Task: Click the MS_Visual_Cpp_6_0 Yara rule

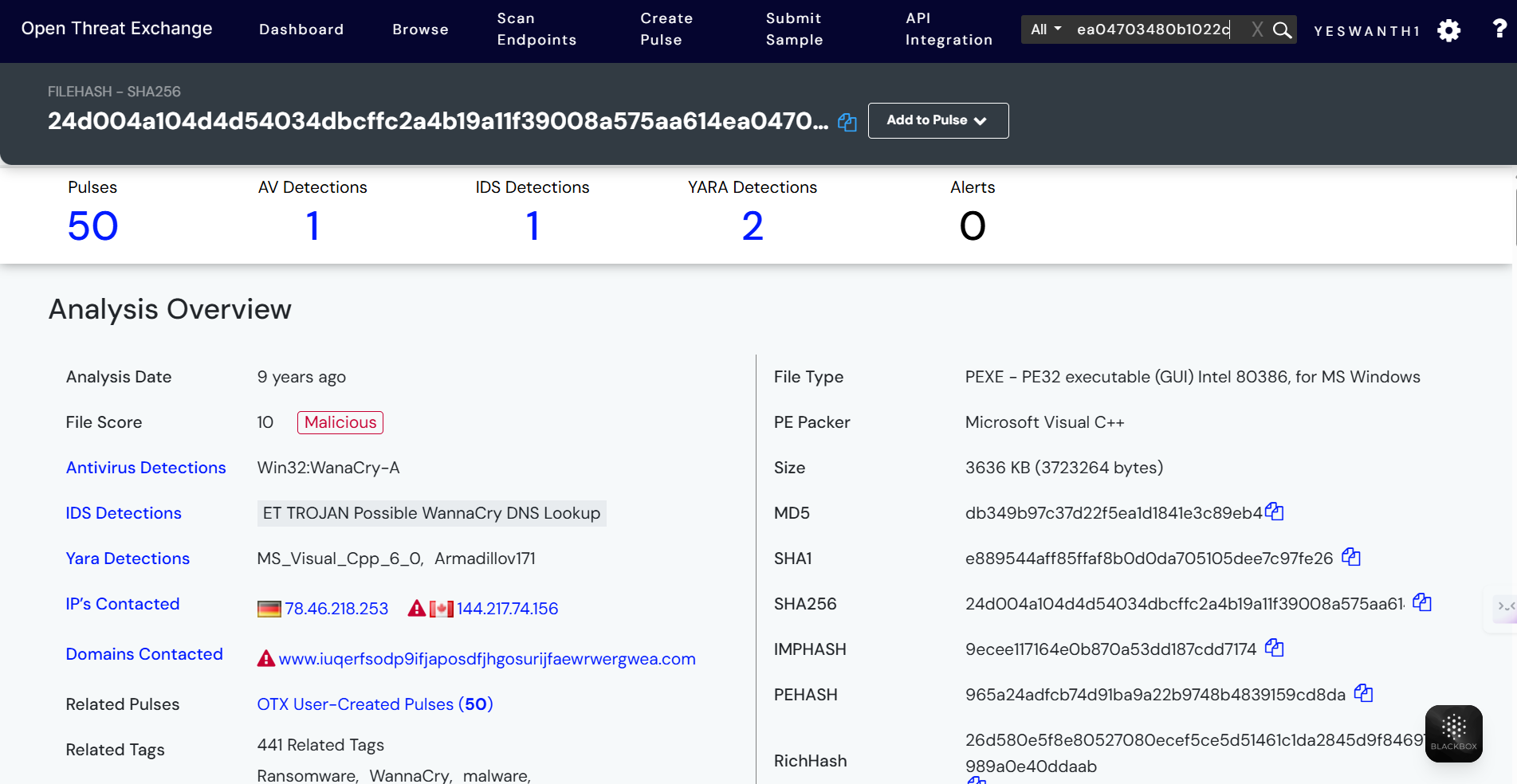Action: (339, 559)
